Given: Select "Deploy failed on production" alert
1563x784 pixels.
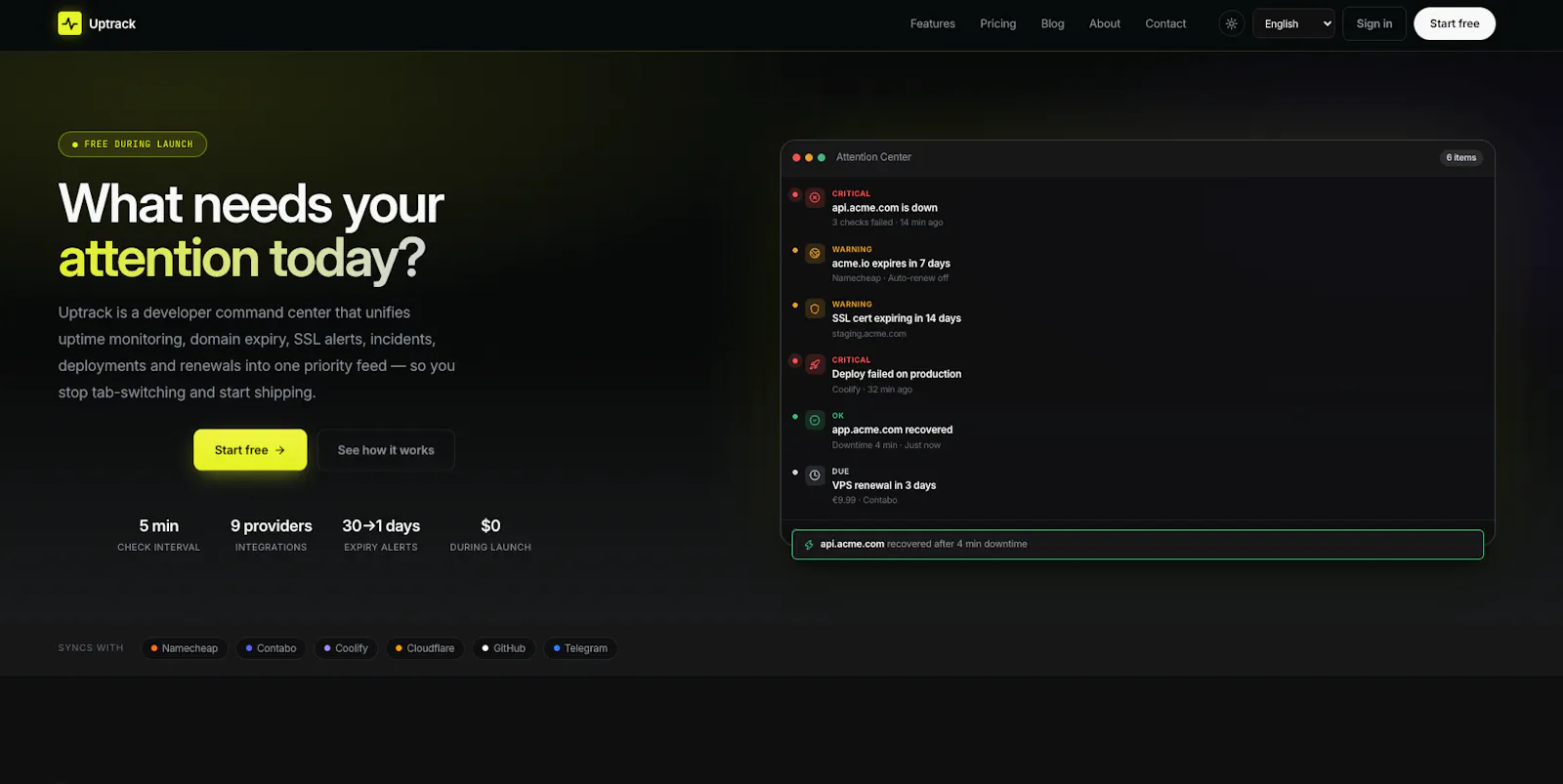Looking at the screenshot, I should [x=896, y=374].
